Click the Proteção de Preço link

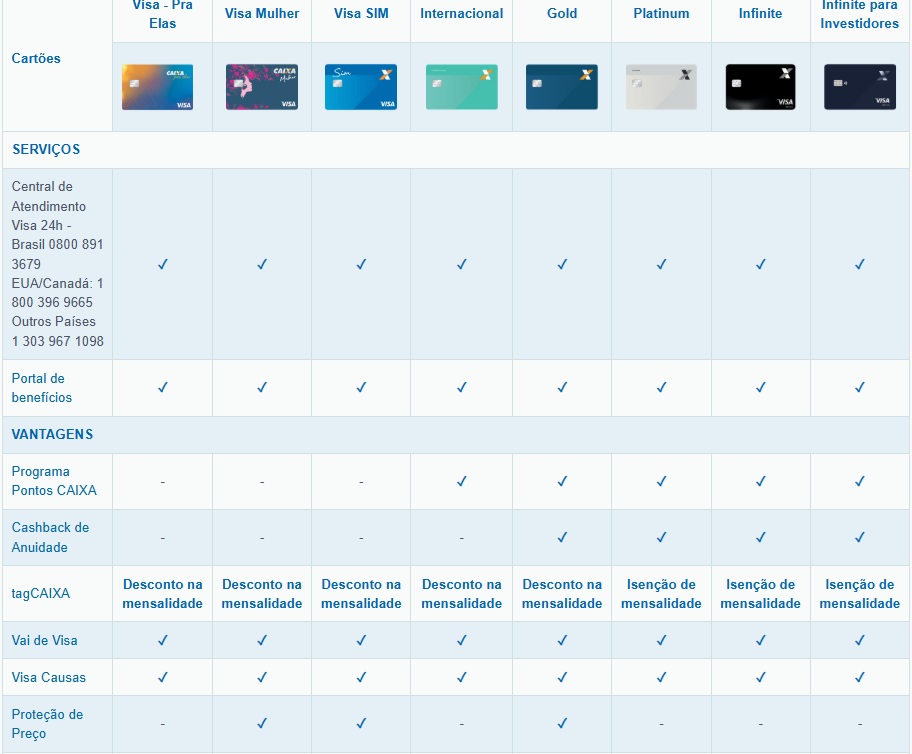47,724
